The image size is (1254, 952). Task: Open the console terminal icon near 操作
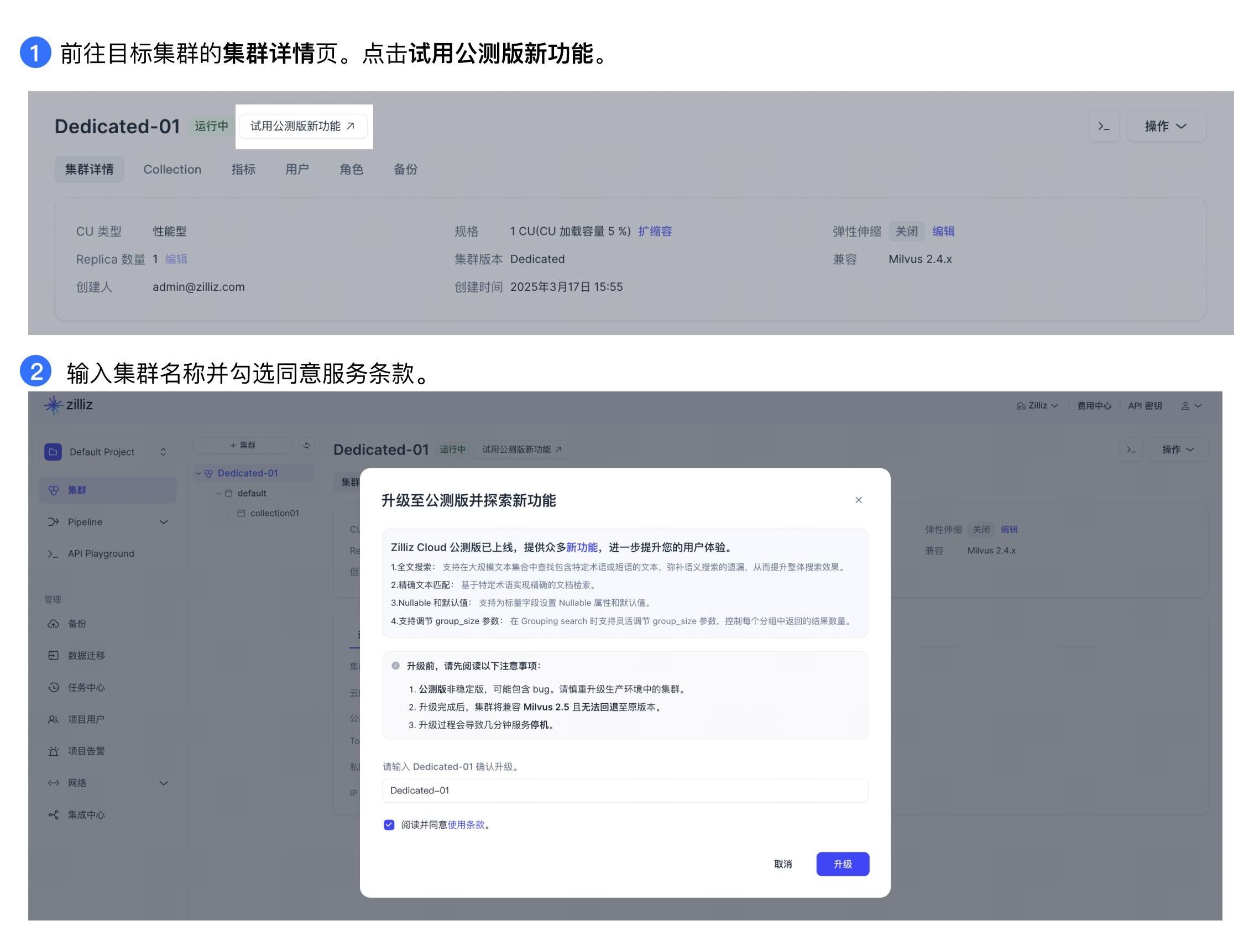click(x=1104, y=126)
